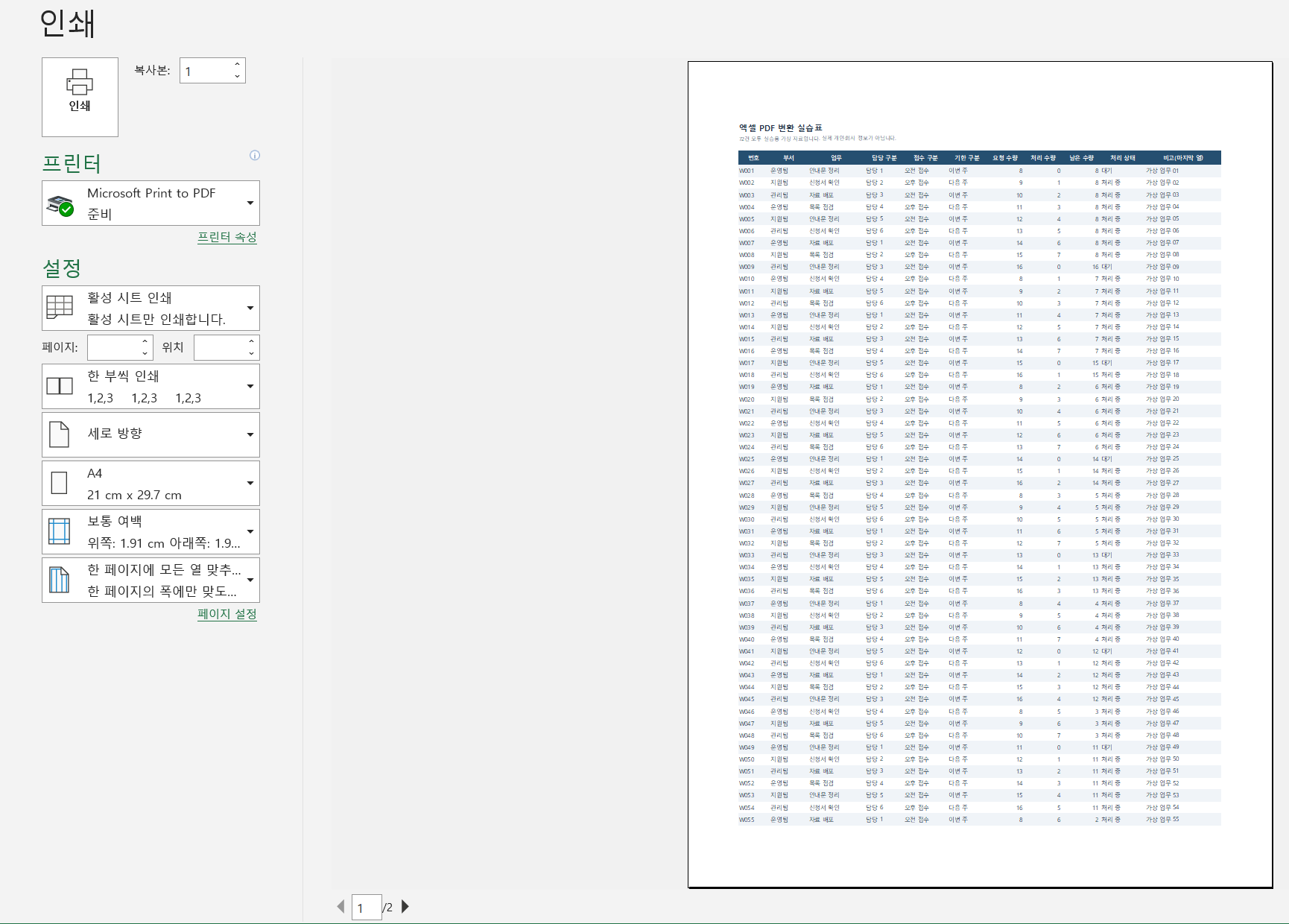Image resolution: width=1289 pixels, height=924 pixels.
Task: Click the printer ready status icon
Action: coord(60,204)
